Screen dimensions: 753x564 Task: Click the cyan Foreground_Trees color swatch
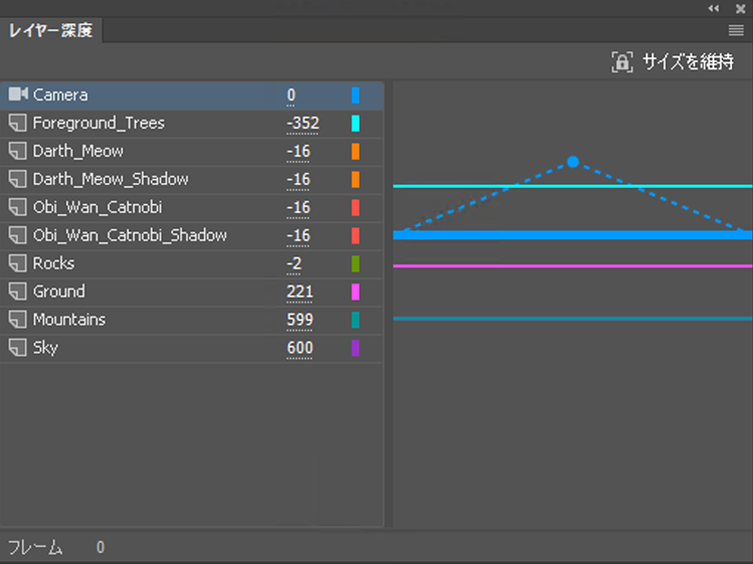[355, 124]
